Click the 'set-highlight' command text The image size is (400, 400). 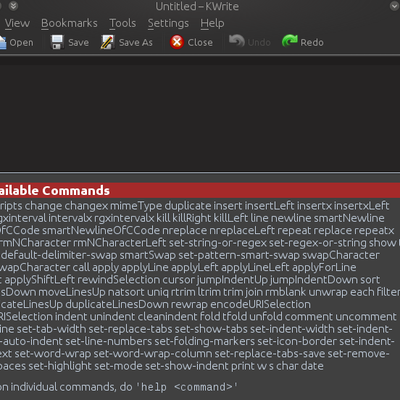pyautogui.click(x=60, y=366)
